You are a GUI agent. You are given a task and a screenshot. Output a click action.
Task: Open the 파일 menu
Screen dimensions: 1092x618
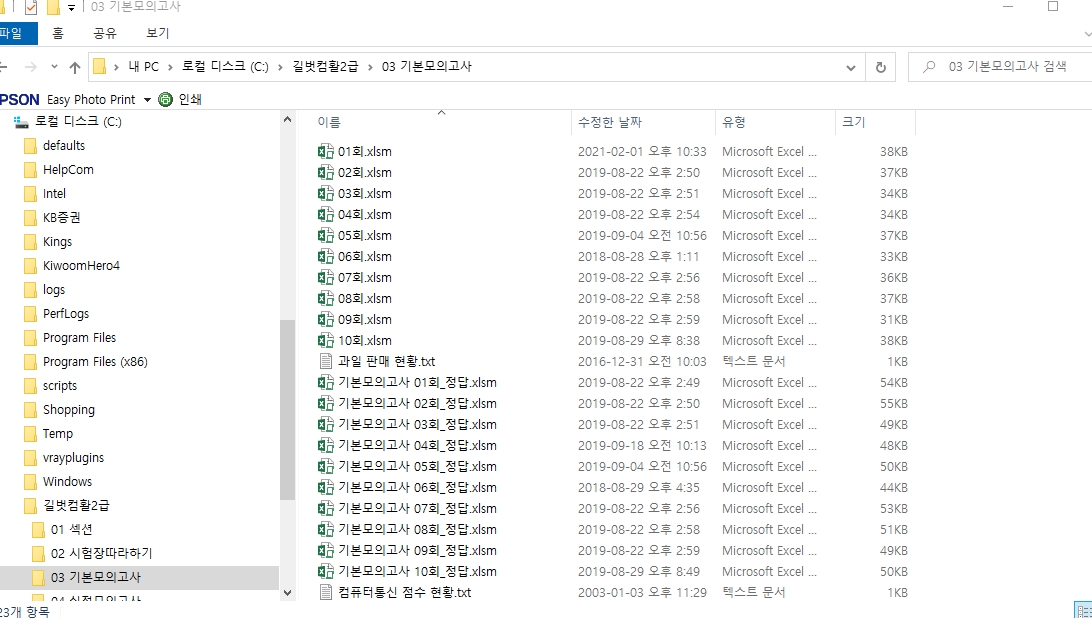tap(14, 33)
